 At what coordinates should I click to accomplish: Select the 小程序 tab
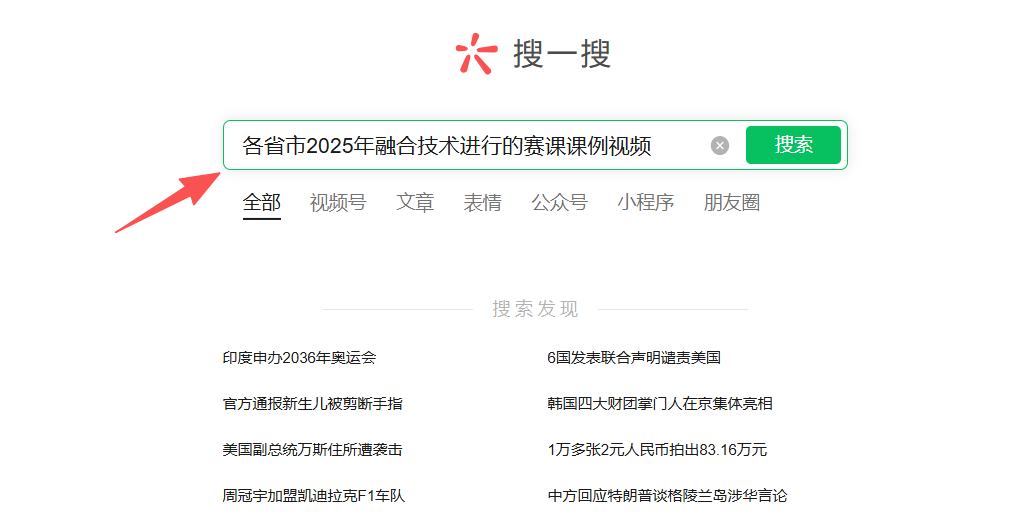tap(645, 203)
